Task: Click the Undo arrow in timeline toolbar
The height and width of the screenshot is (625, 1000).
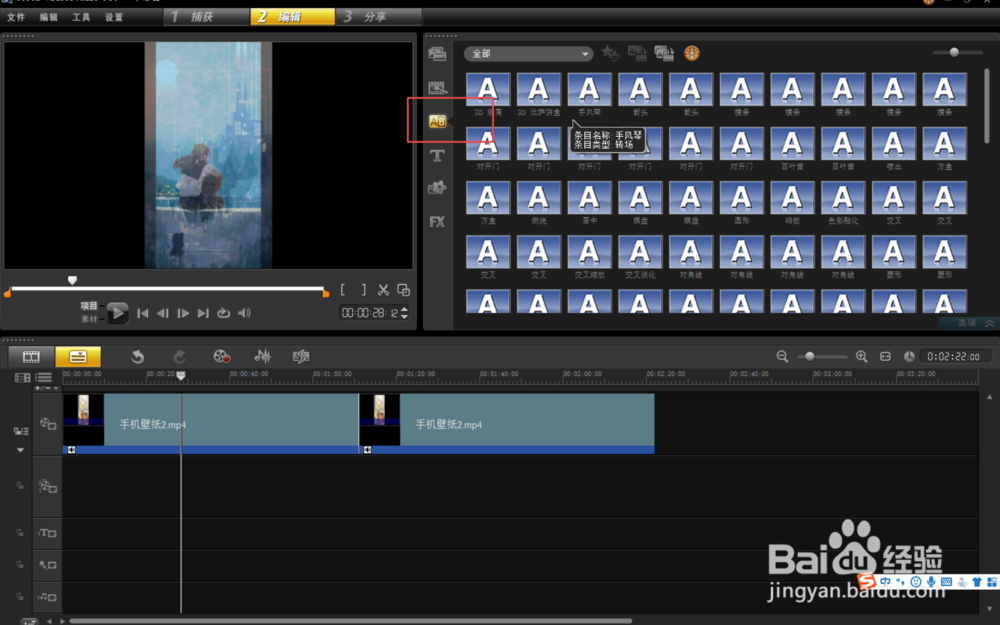Action: (x=137, y=357)
